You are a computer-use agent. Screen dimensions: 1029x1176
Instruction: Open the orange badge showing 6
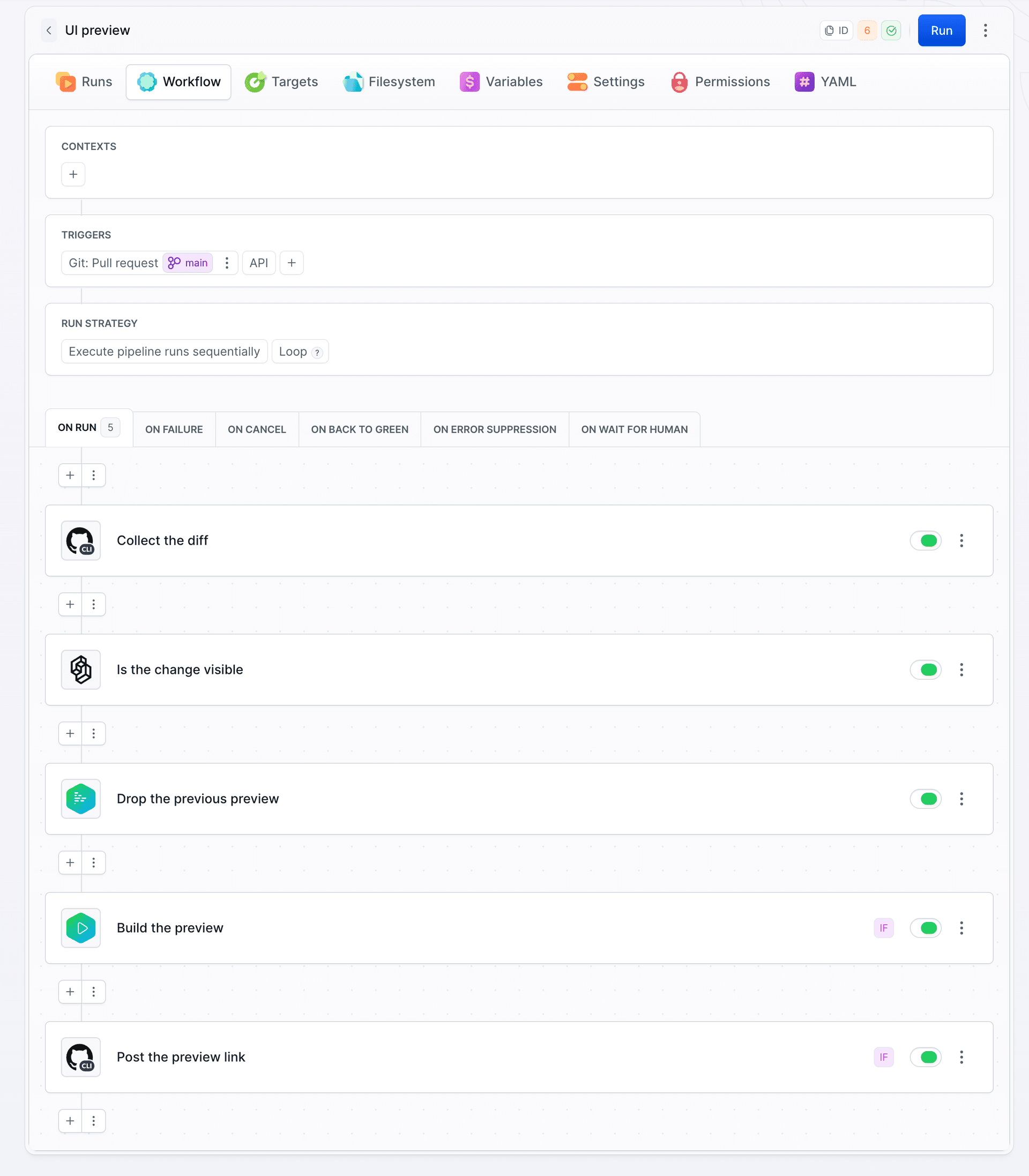(x=867, y=31)
